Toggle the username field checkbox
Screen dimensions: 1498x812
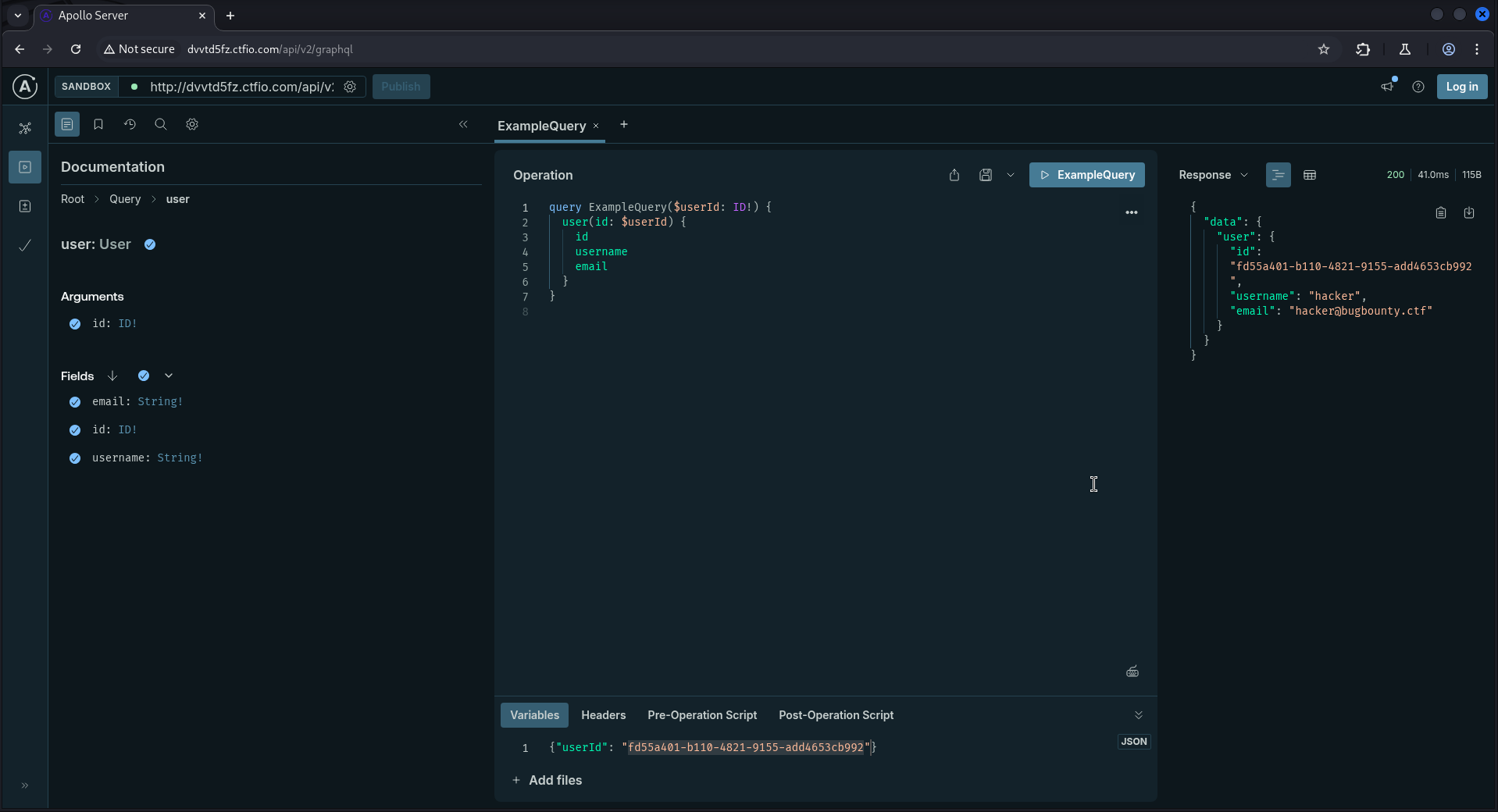pos(75,458)
